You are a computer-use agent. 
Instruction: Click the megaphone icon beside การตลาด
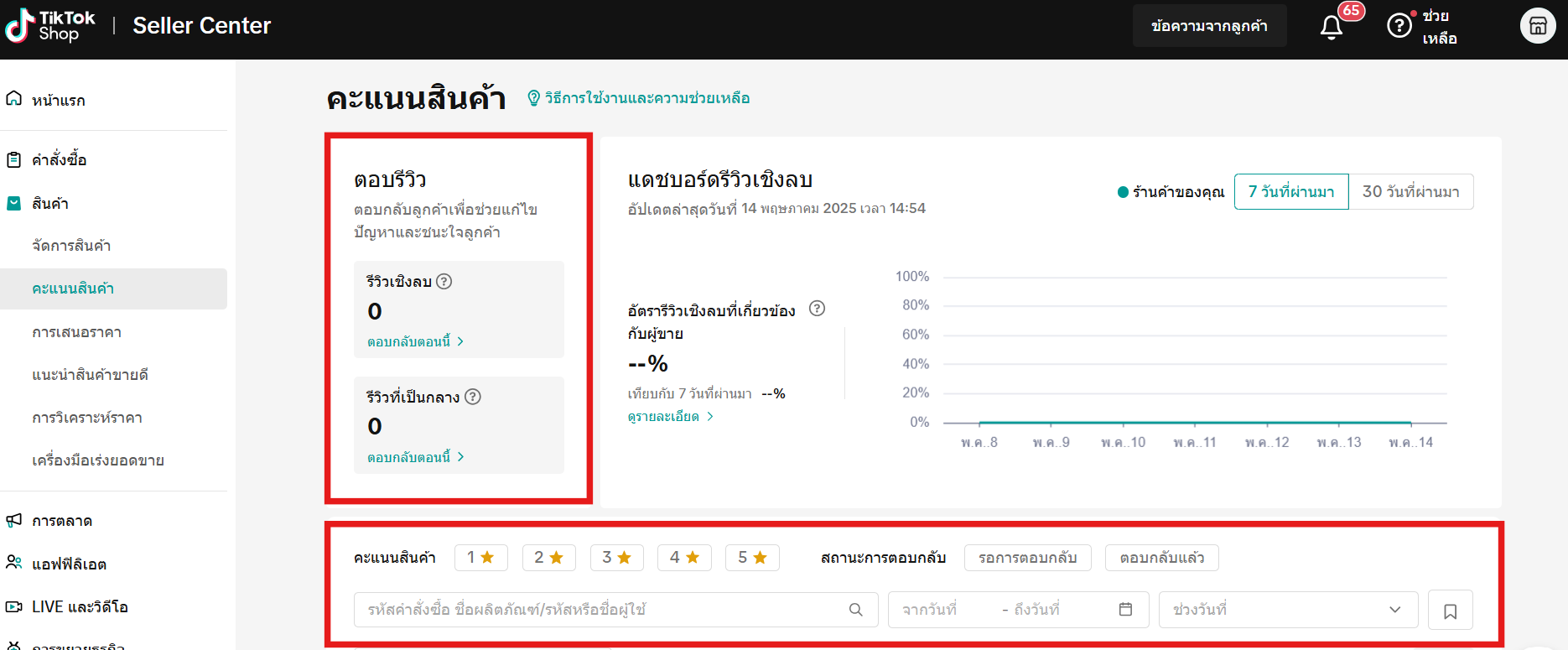point(14,520)
